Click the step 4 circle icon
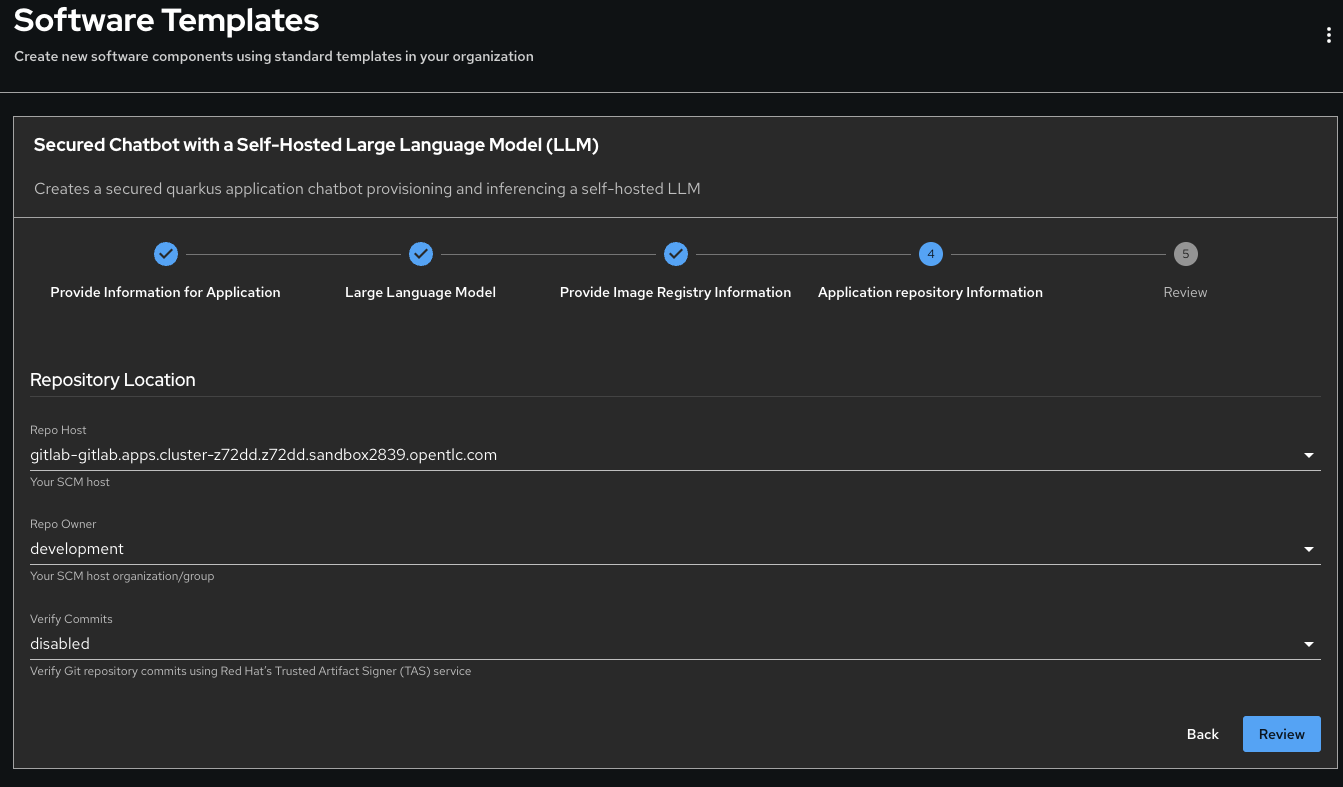The image size is (1343, 787). (x=931, y=254)
